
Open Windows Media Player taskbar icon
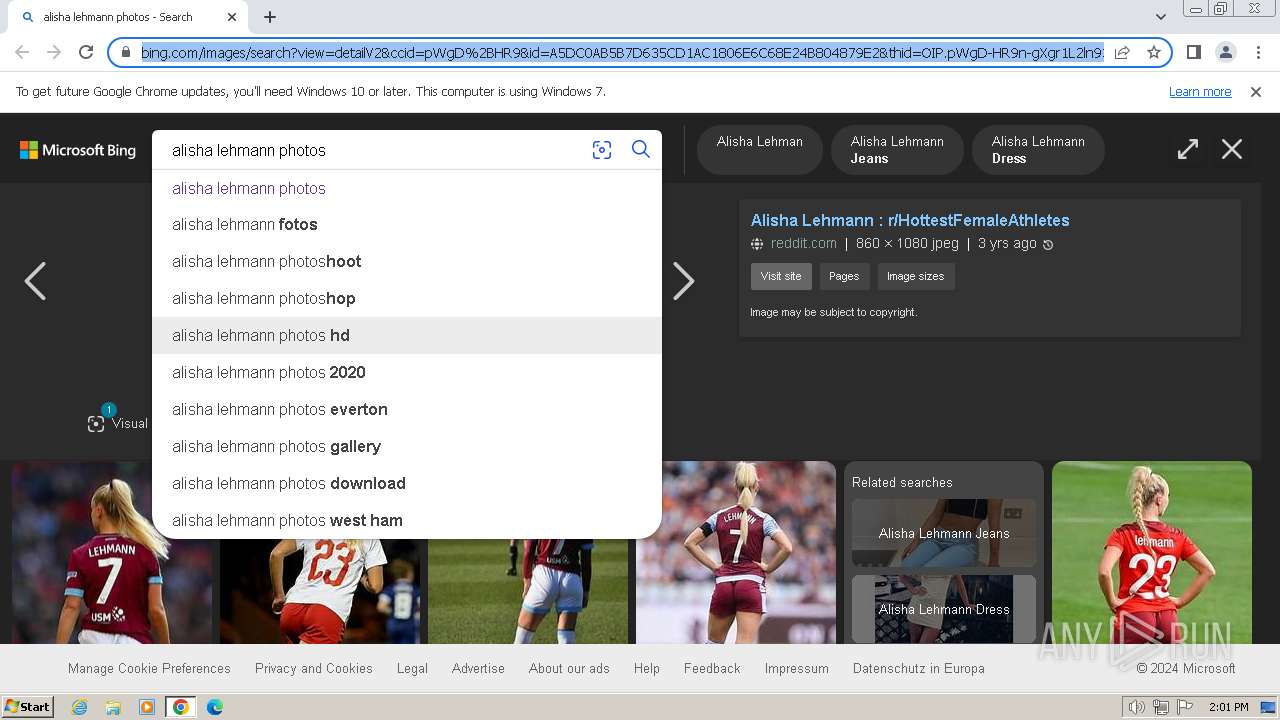(x=147, y=707)
